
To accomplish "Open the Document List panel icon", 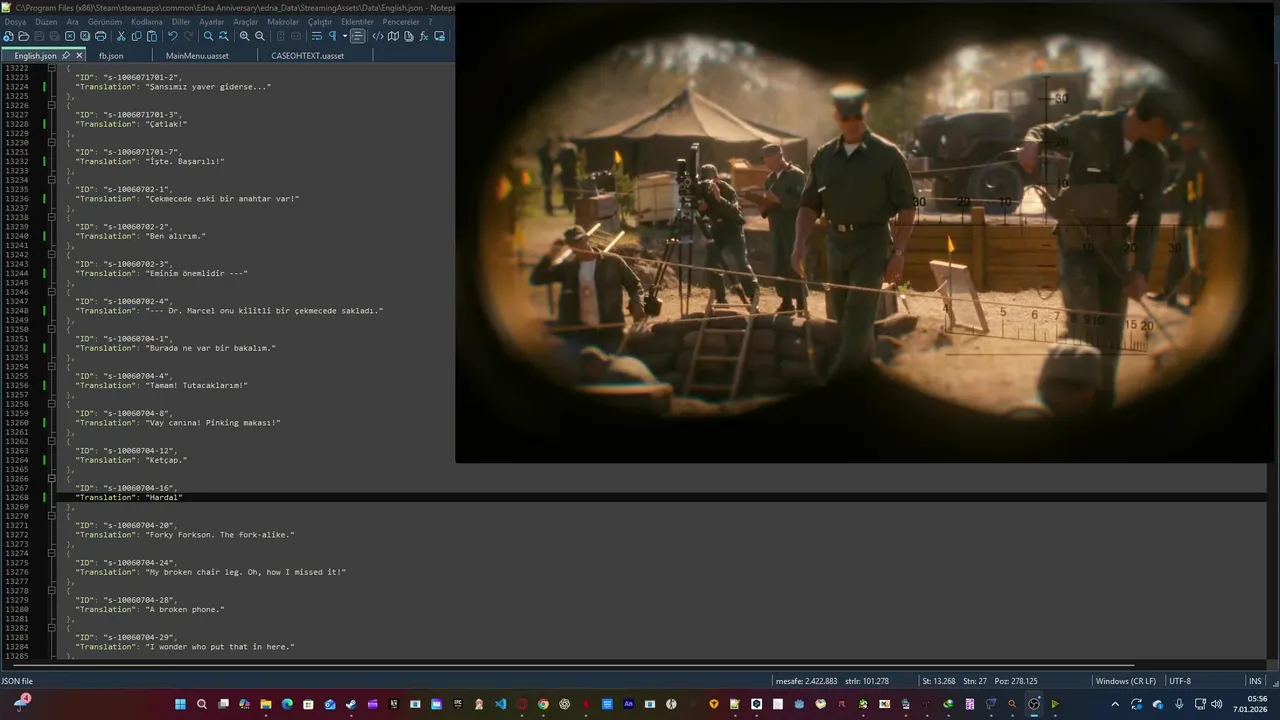I will [x=408, y=36].
